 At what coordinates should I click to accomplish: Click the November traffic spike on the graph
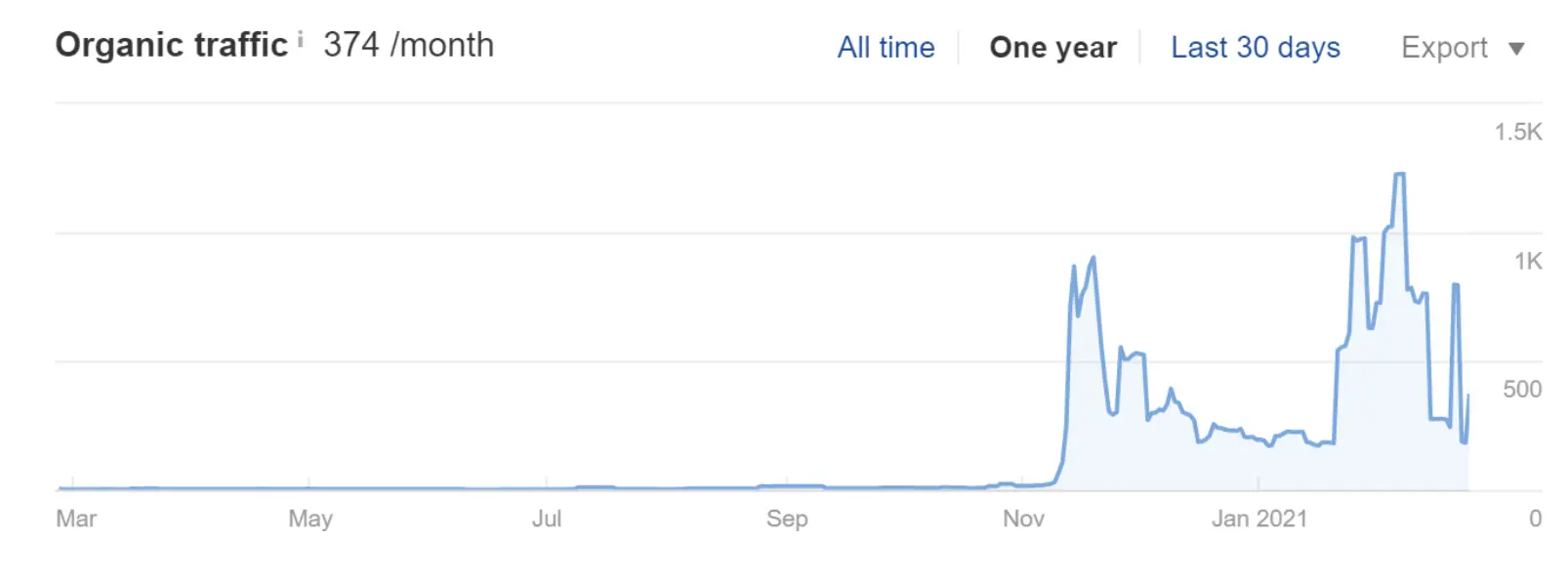[x=1093, y=259]
